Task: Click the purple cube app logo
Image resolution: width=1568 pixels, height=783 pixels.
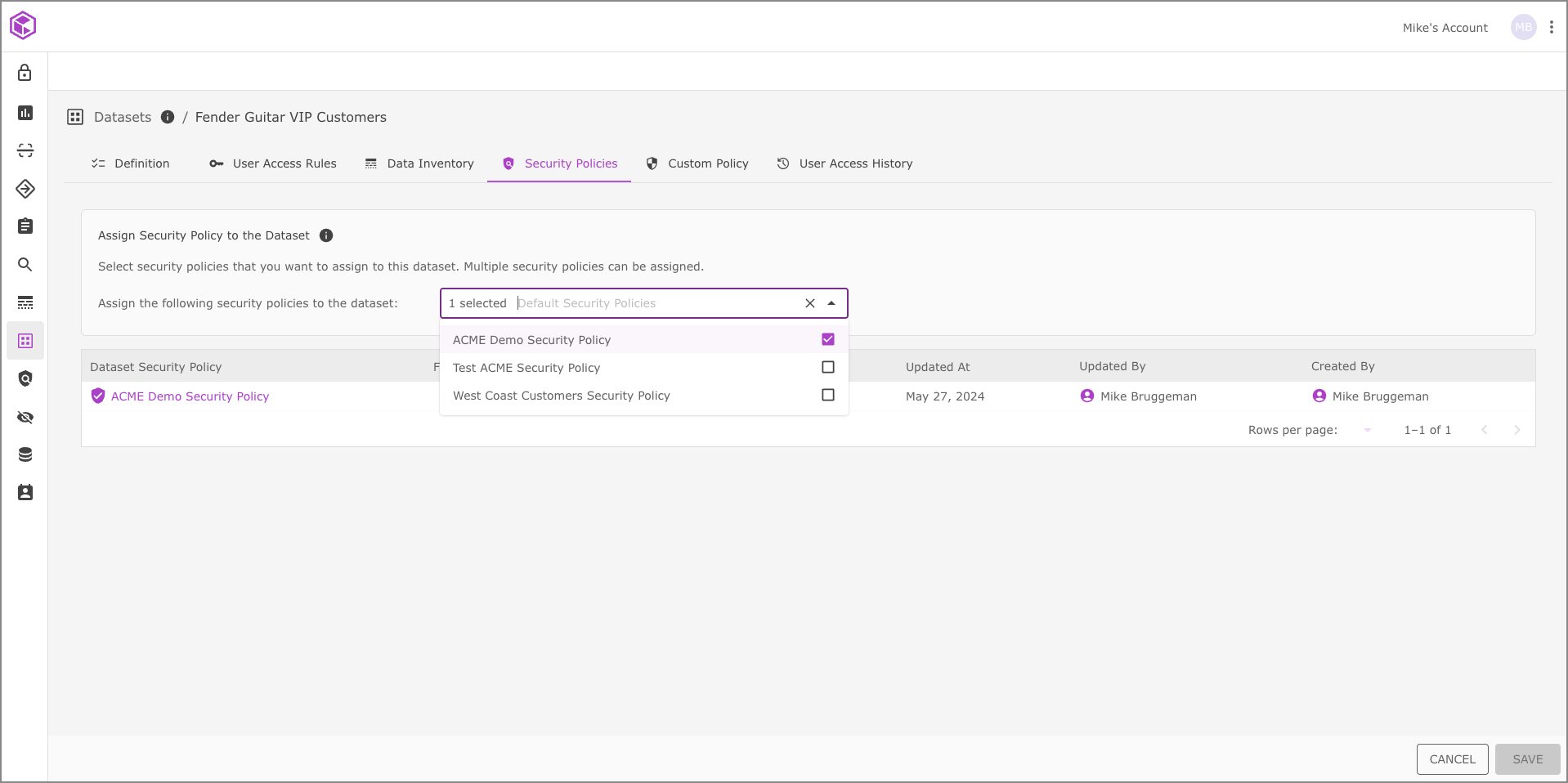Action: click(x=23, y=25)
